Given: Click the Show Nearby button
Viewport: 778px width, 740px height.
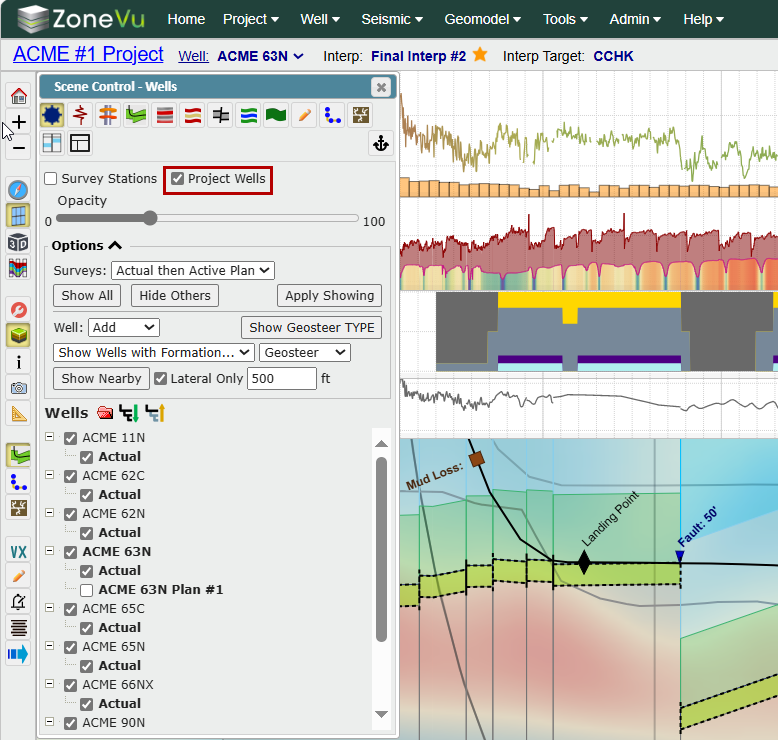Looking at the screenshot, I should [x=101, y=379].
